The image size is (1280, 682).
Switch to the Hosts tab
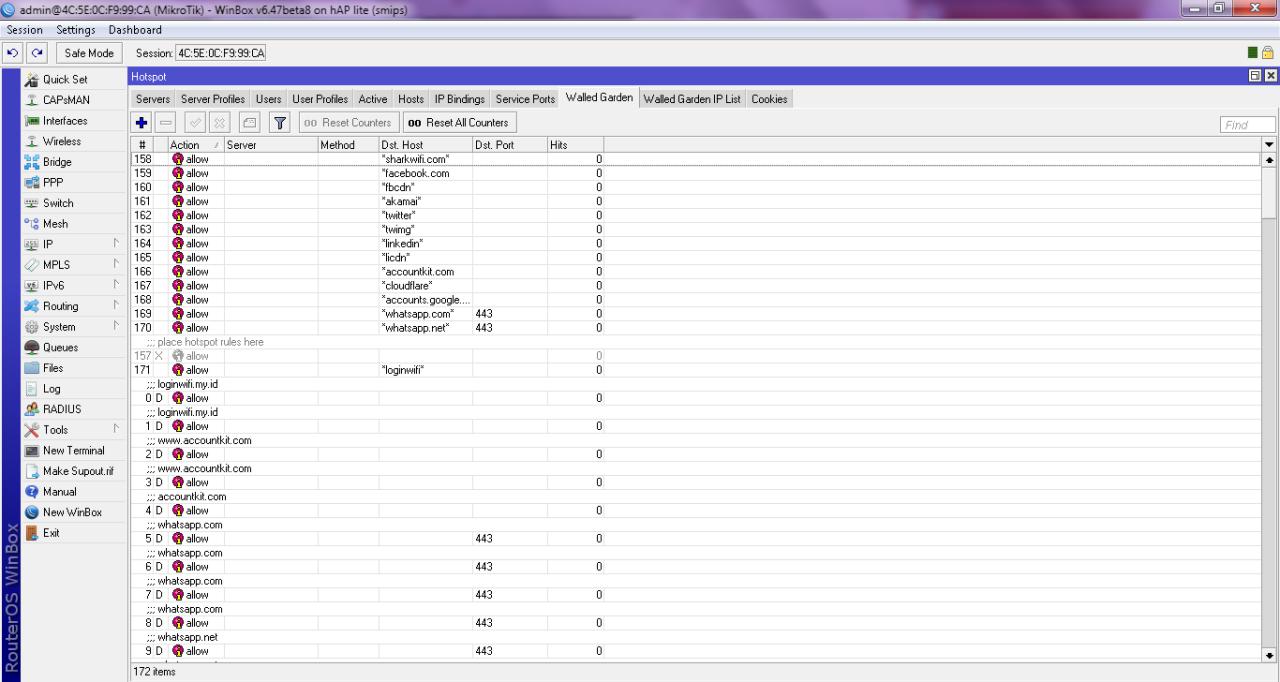click(x=411, y=99)
